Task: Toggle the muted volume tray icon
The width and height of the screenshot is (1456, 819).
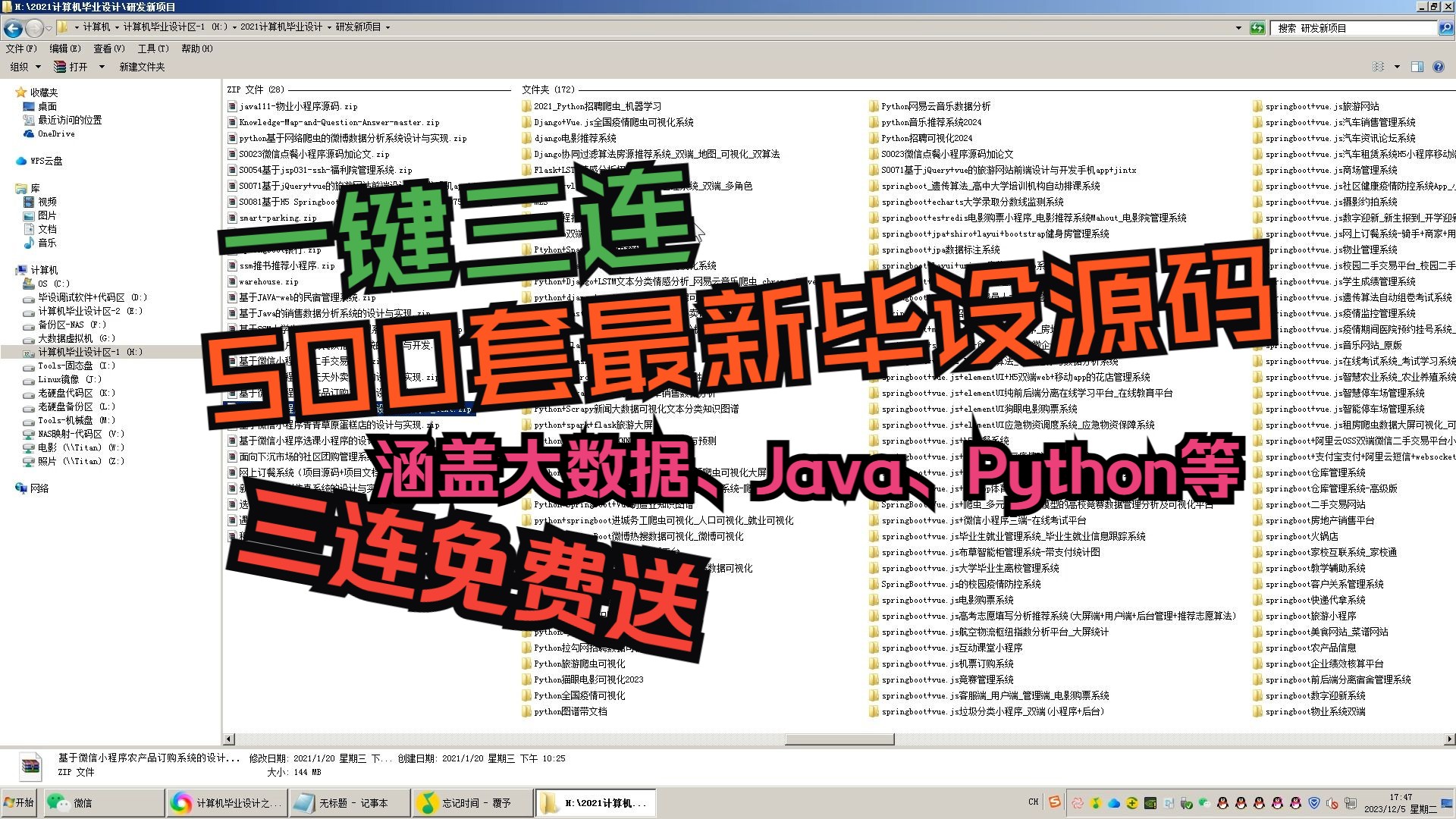Action: tap(1332, 803)
